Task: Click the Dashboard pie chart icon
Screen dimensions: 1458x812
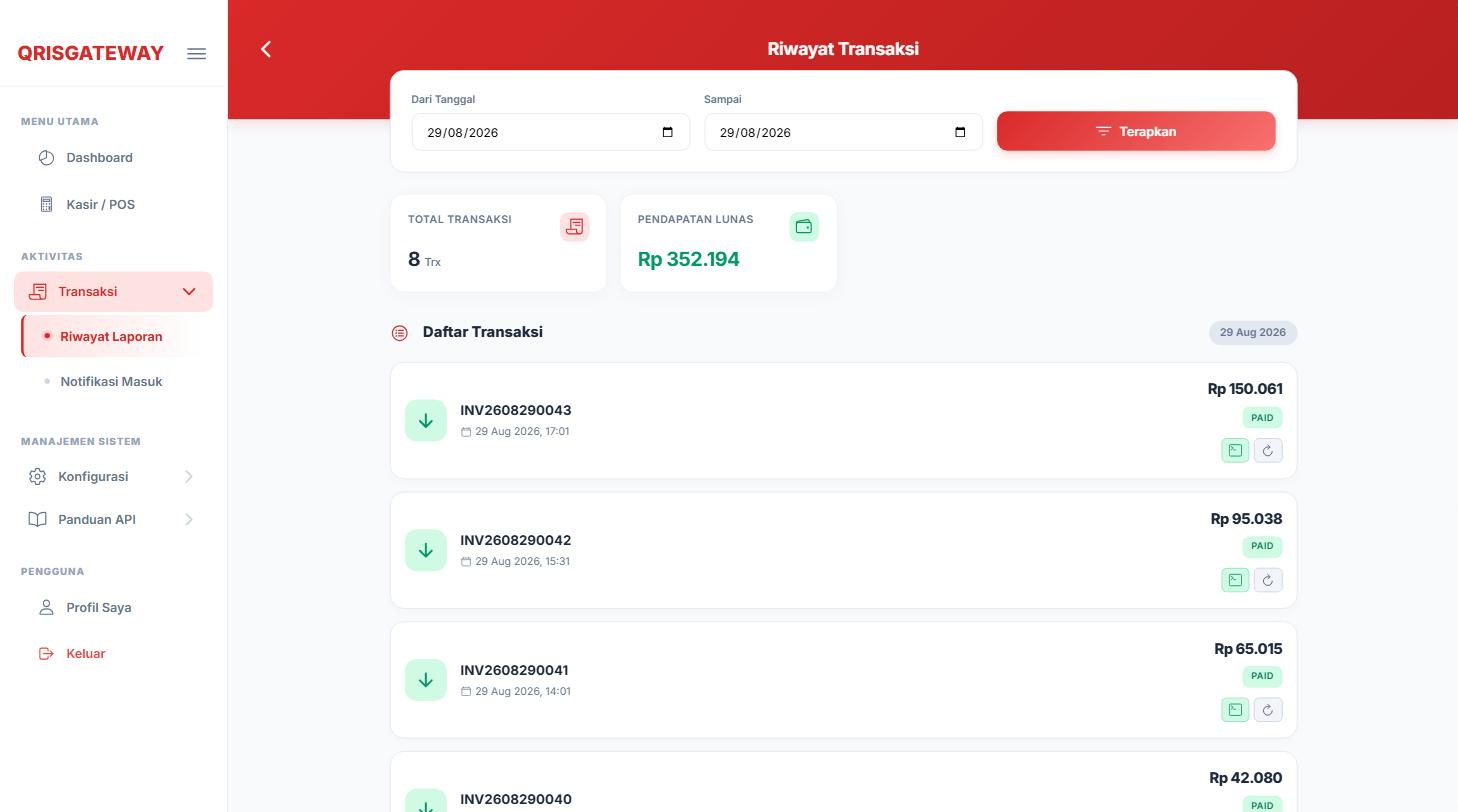Action: 46,158
